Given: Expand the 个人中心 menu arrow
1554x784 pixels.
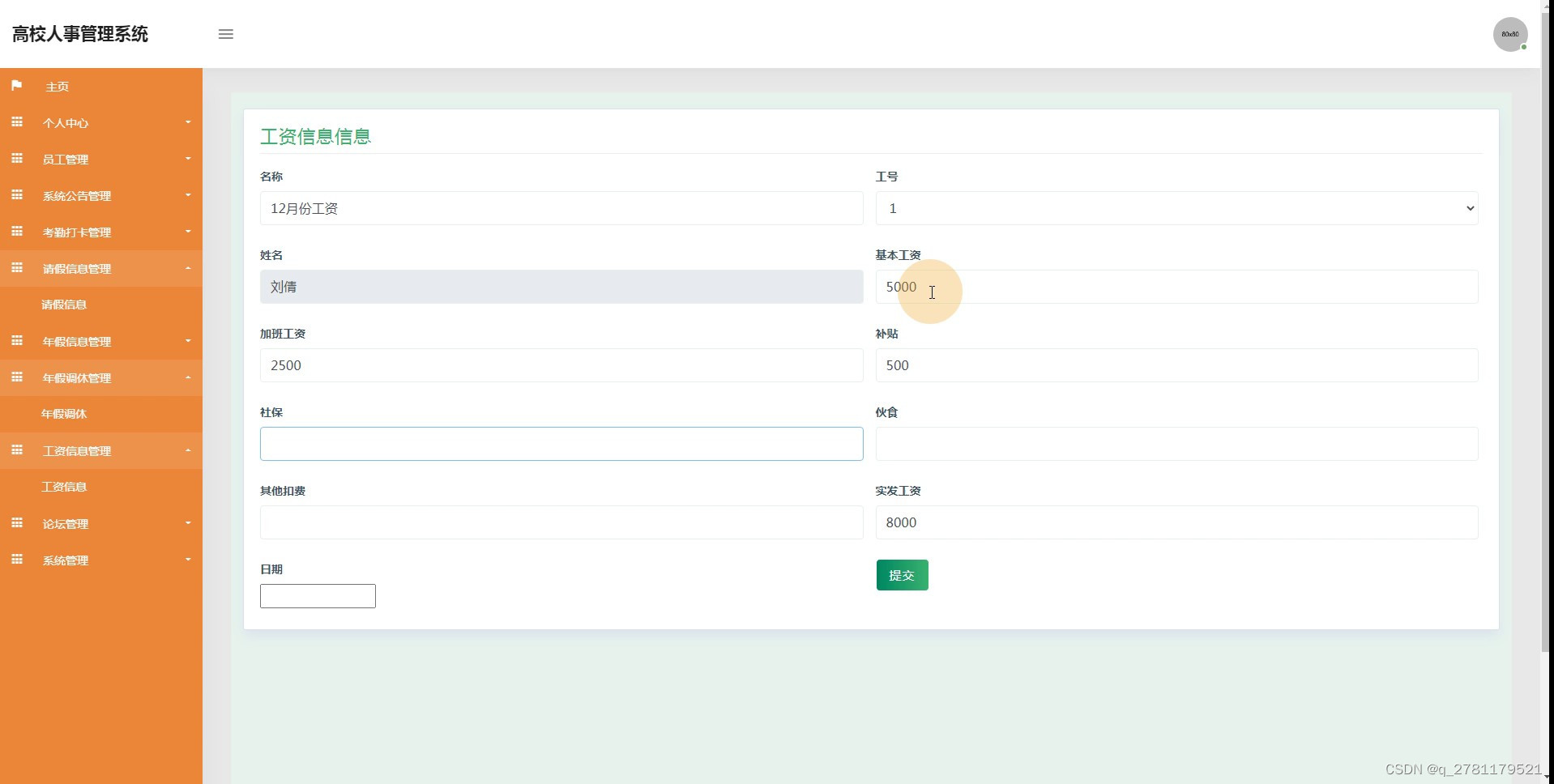Looking at the screenshot, I should point(188,122).
